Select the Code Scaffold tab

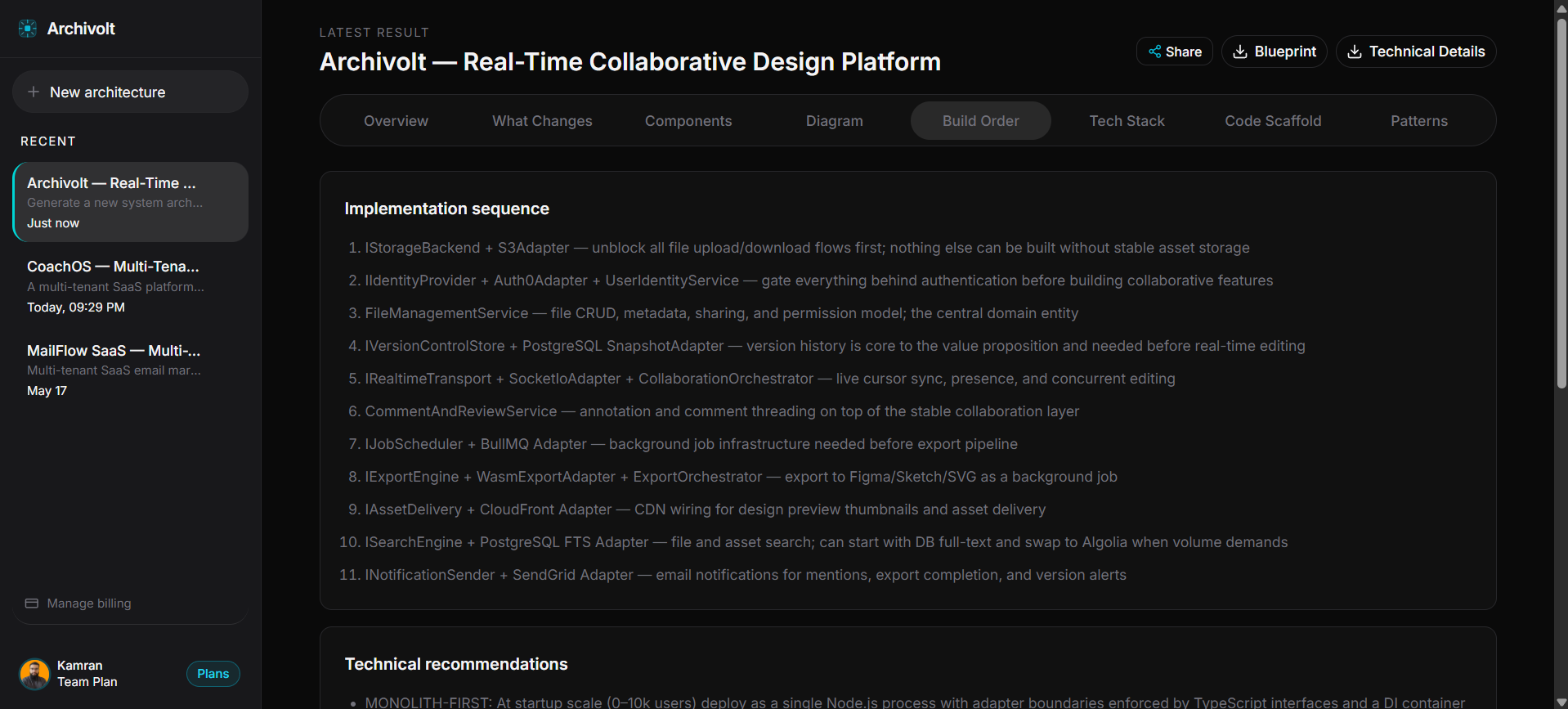[x=1273, y=121]
